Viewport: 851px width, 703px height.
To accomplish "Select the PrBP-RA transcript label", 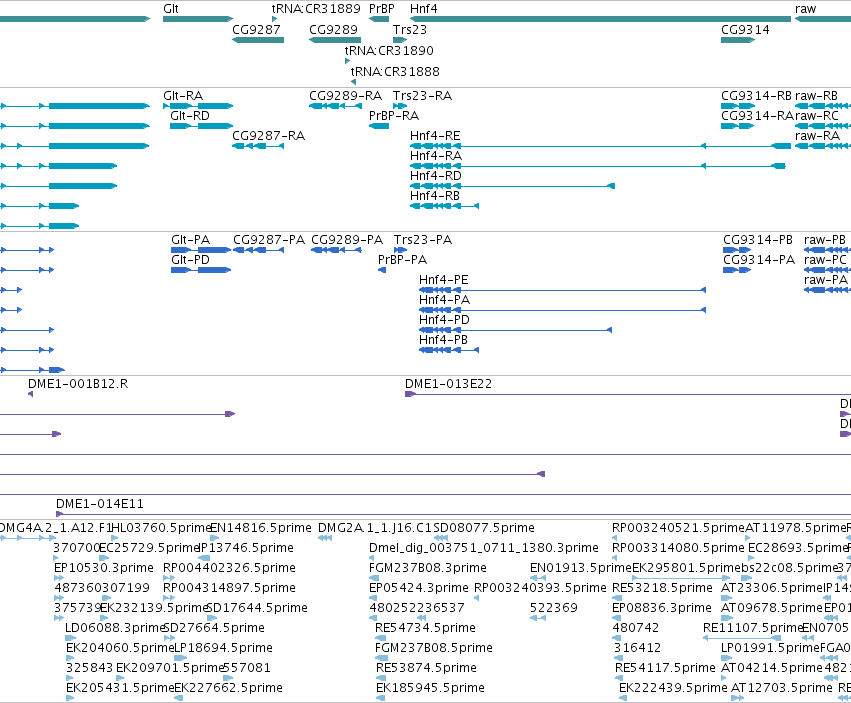I will pyautogui.click(x=394, y=116).
